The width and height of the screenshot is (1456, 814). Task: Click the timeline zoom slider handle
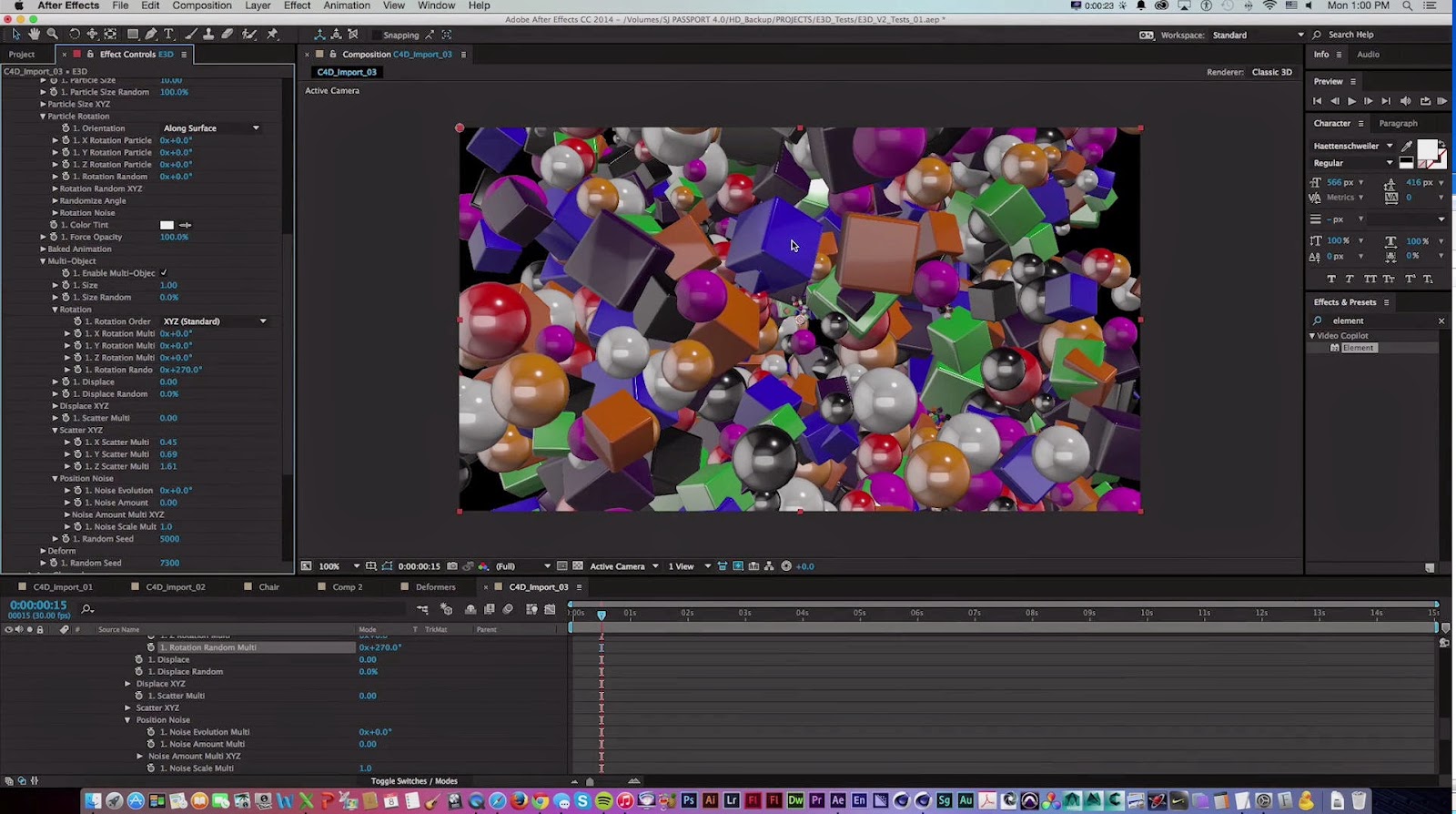pos(590,781)
